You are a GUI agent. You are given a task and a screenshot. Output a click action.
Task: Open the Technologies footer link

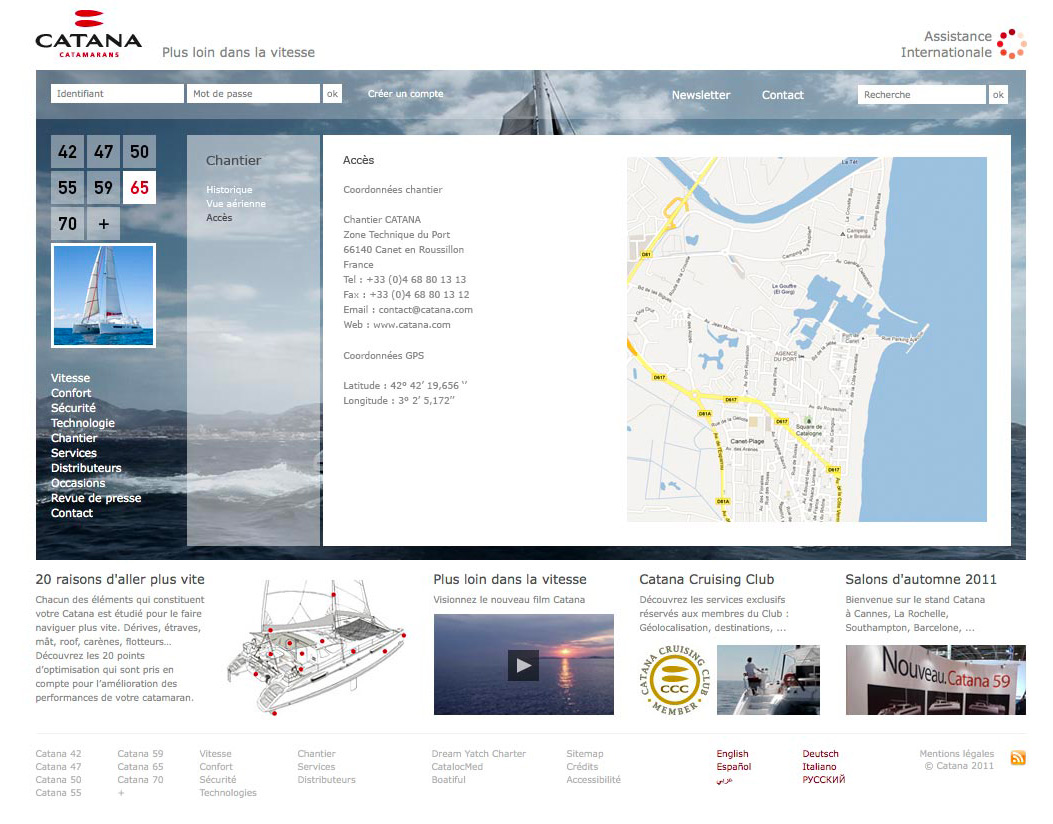click(228, 793)
